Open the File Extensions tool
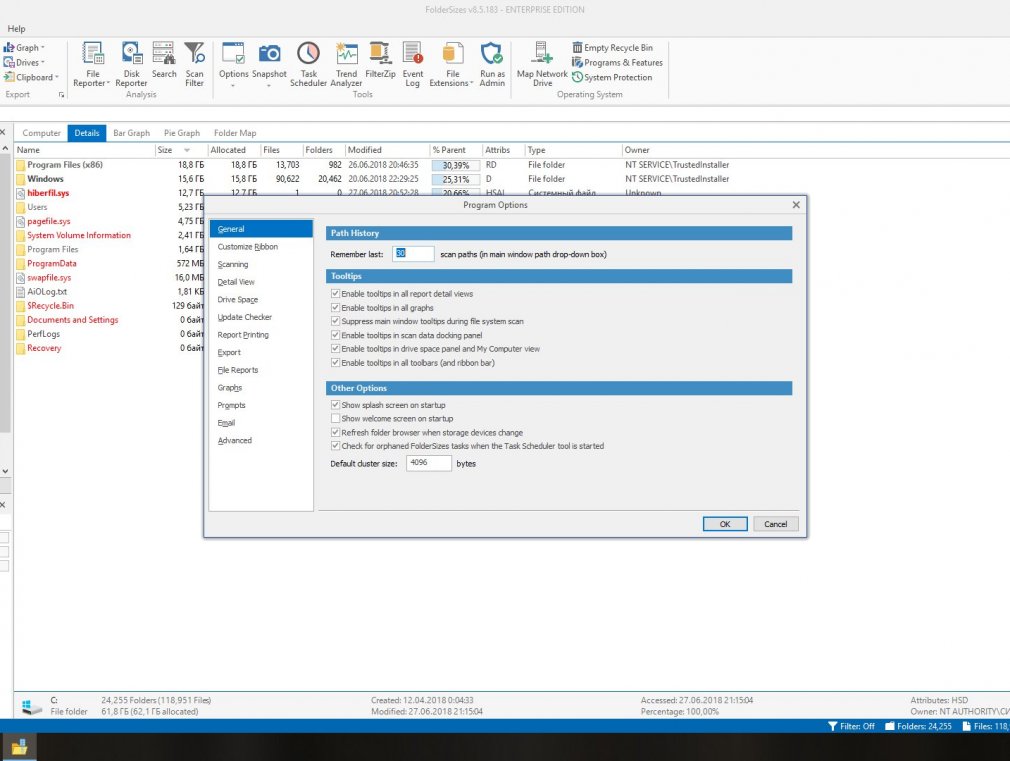Viewport: 1010px width, 761px height. pos(452,64)
